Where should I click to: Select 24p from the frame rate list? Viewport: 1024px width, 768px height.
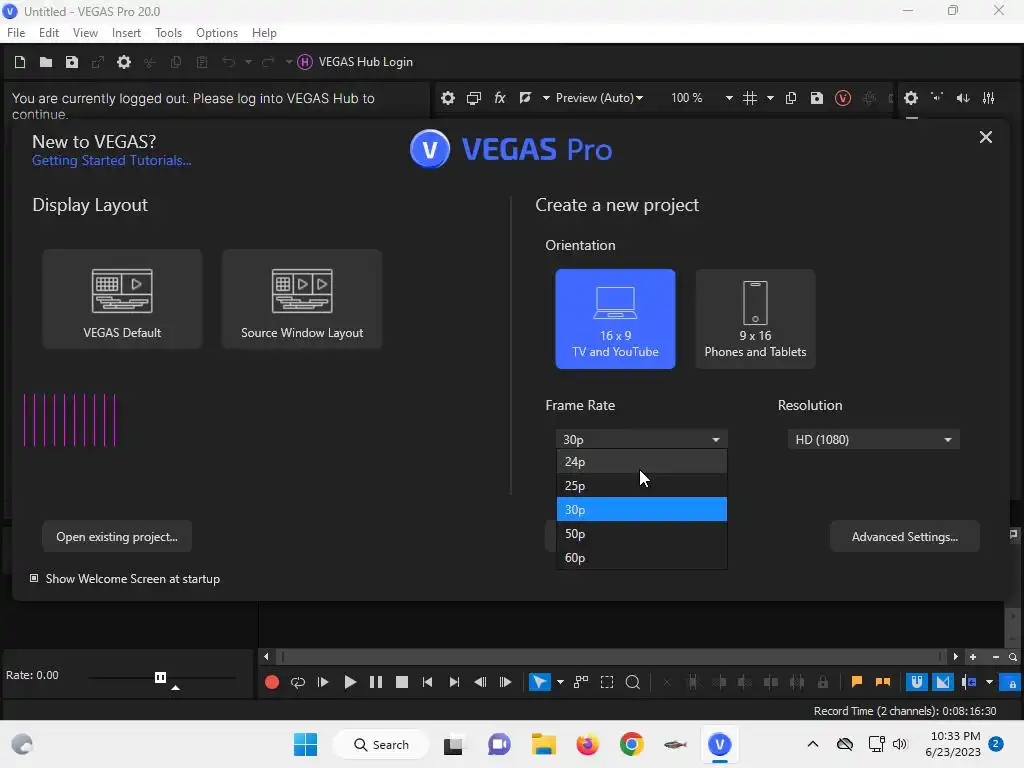[641, 462]
